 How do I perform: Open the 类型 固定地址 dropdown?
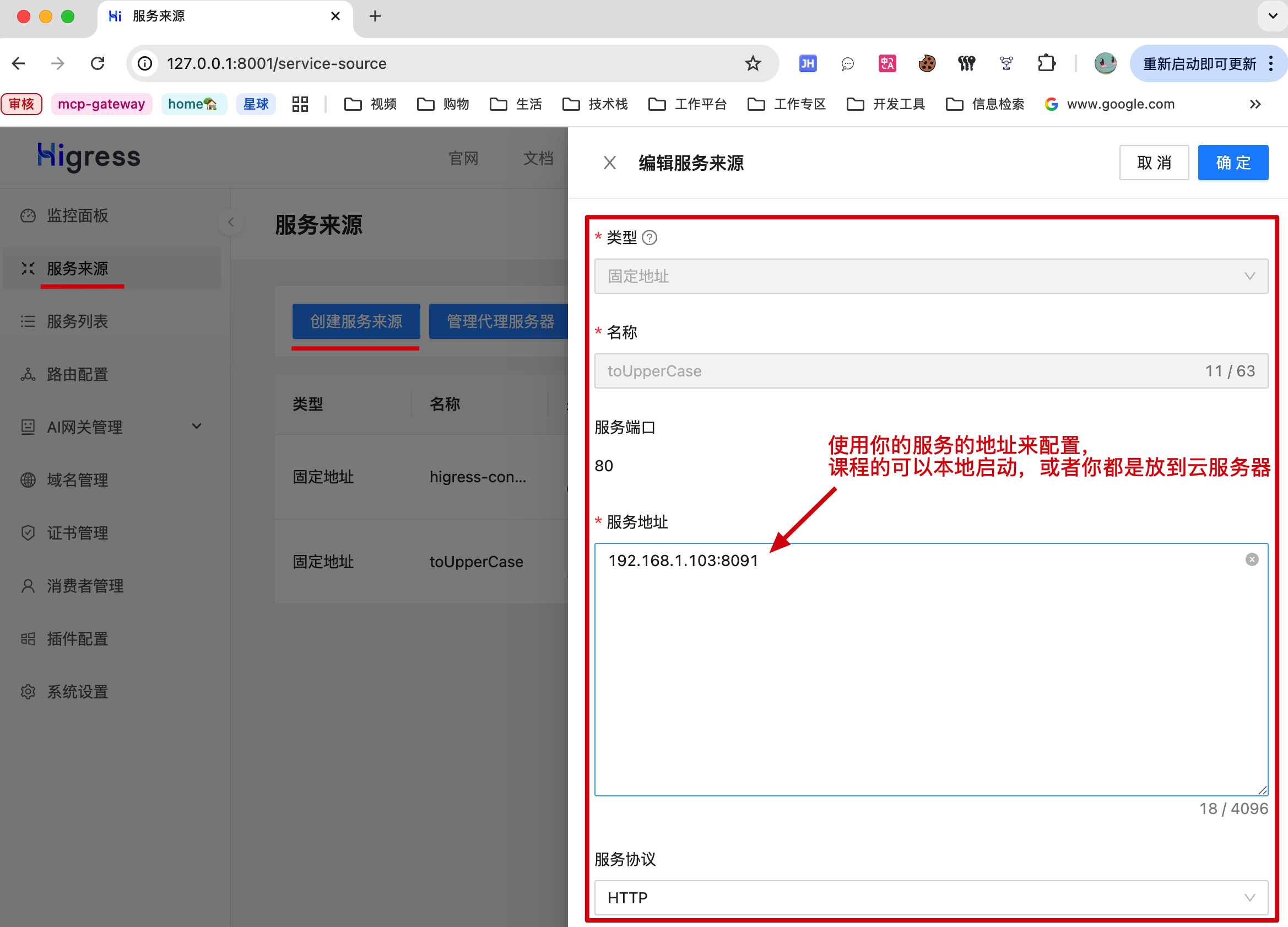click(x=930, y=276)
